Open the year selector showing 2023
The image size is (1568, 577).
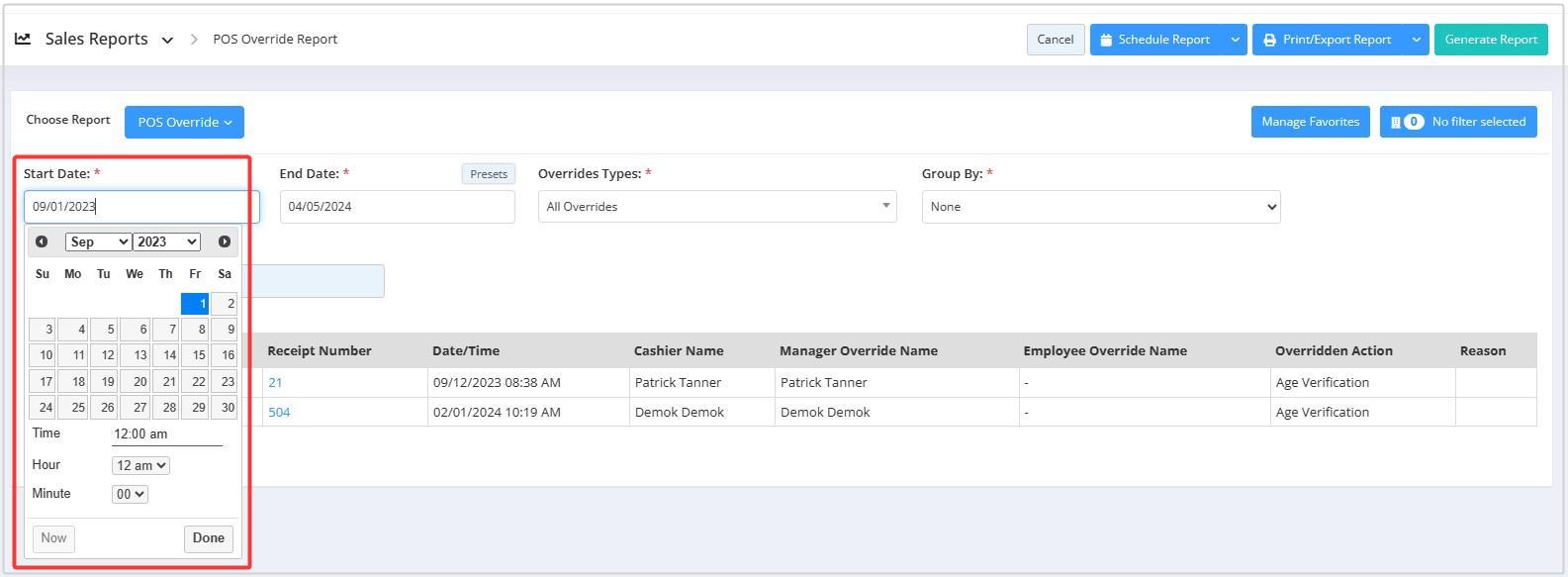(x=166, y=241)
